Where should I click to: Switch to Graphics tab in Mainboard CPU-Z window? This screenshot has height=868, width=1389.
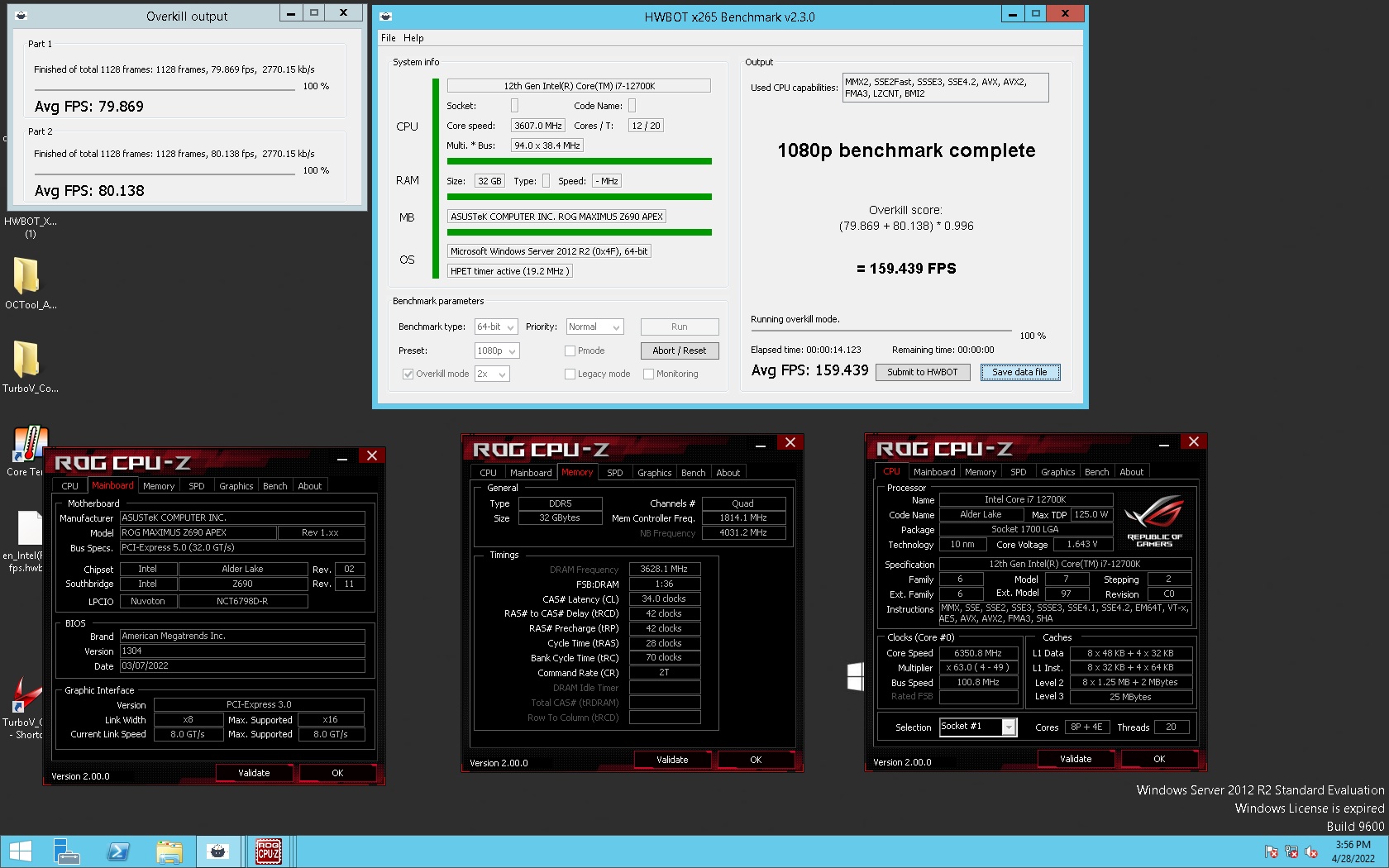click(x=236, y=486)
